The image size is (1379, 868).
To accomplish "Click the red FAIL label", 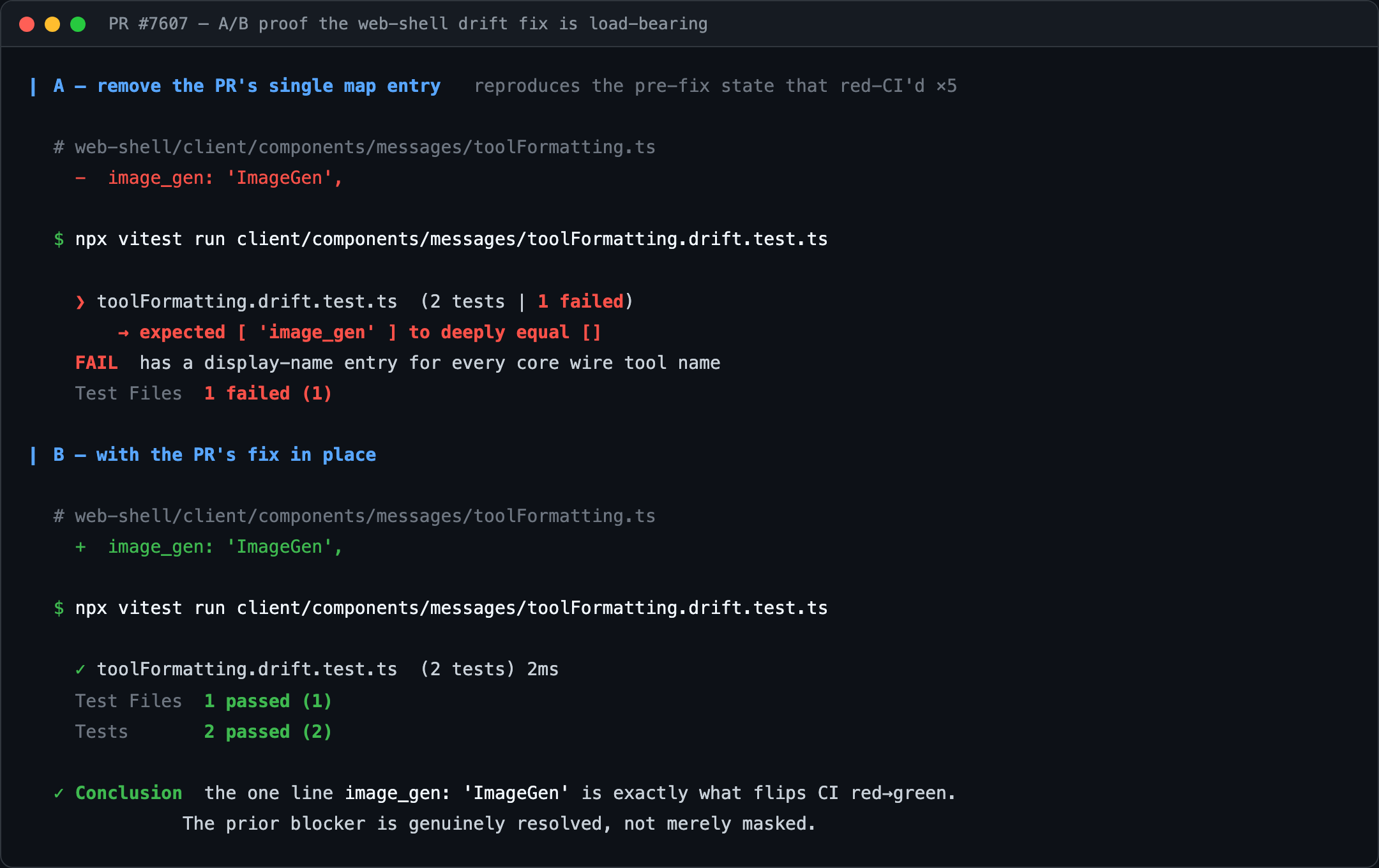I will point(96,363).
